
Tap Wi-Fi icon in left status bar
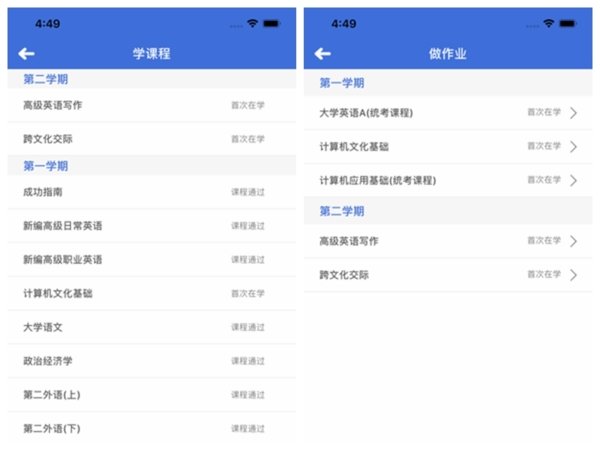(253, 23)
